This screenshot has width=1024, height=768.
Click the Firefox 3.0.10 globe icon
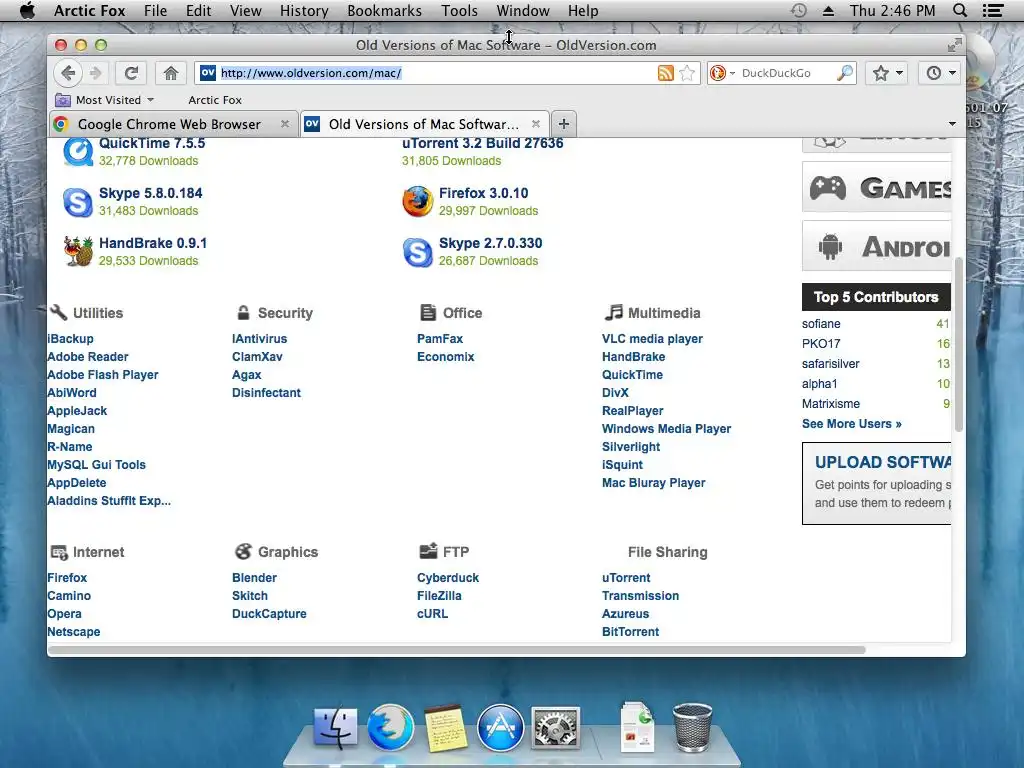tap(418, 201)
